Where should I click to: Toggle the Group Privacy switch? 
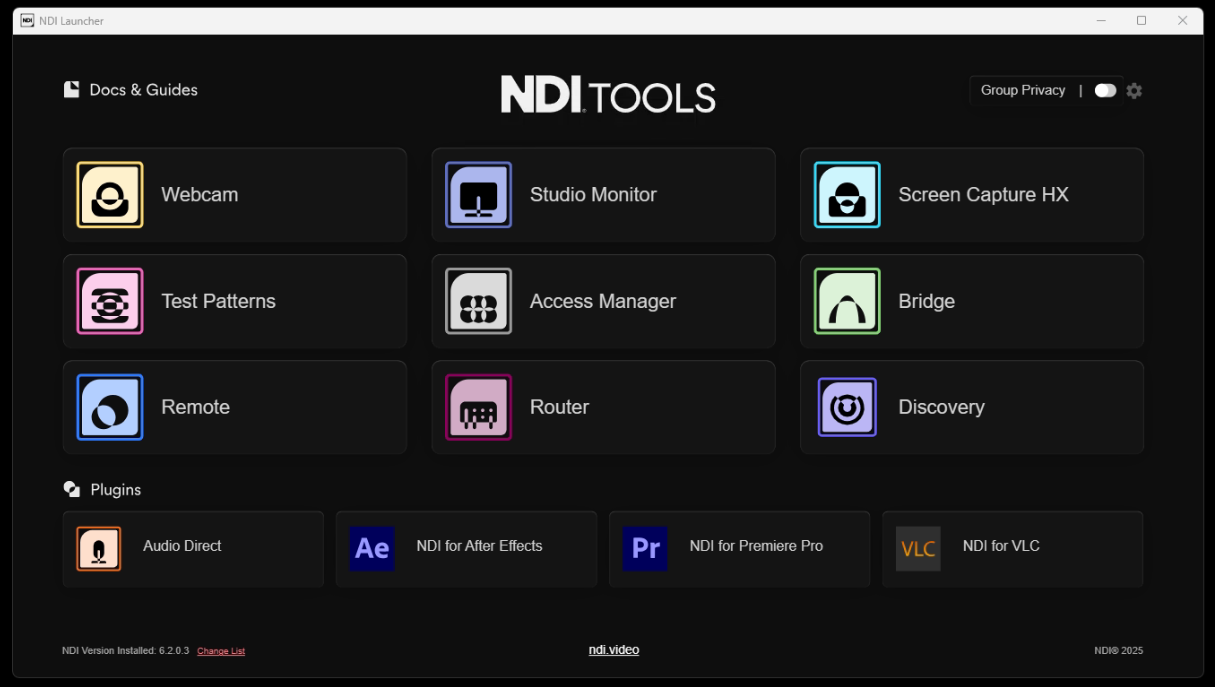(1104, 90)
